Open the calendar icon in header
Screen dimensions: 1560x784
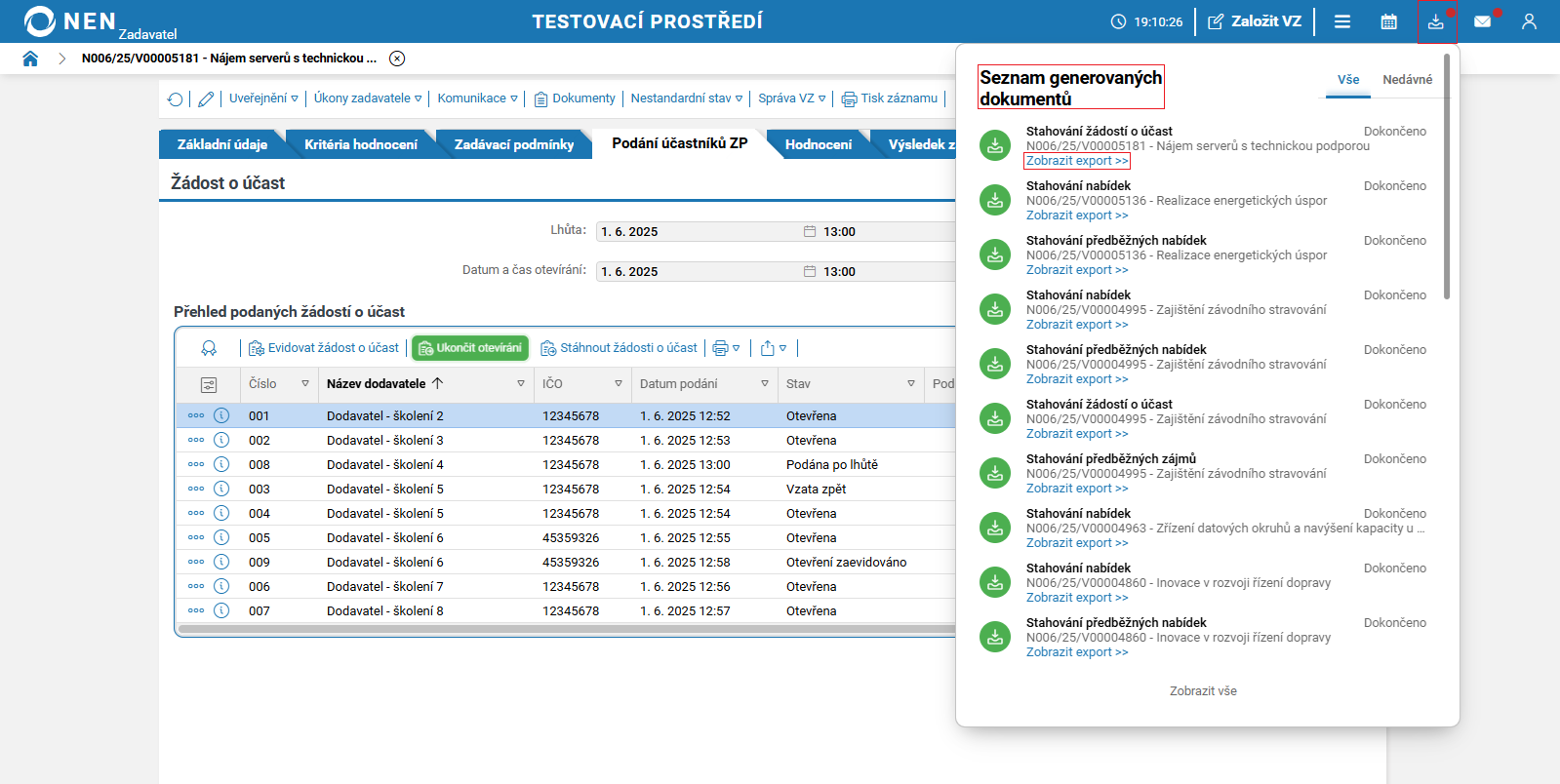click(x=1388, y=21)
